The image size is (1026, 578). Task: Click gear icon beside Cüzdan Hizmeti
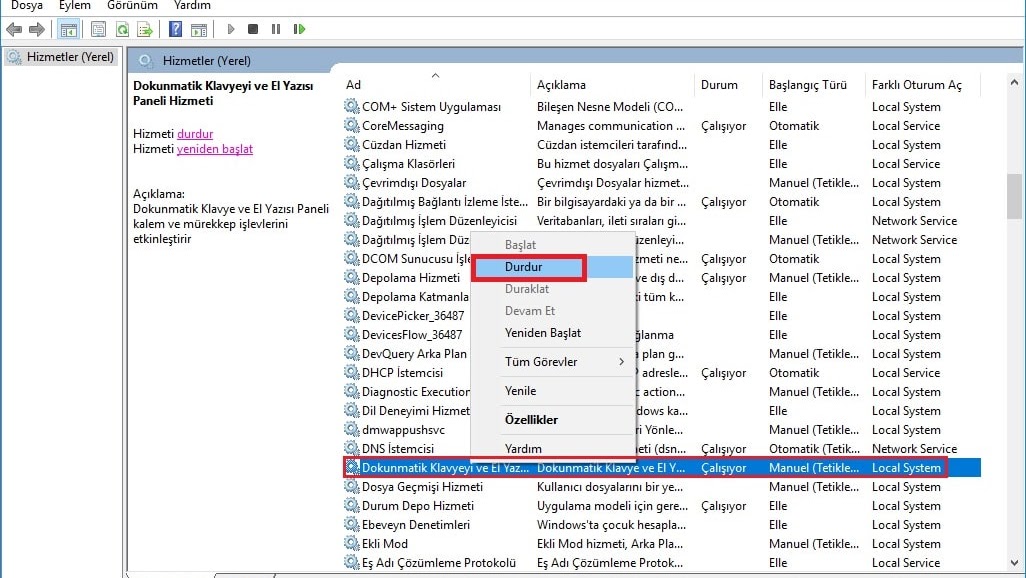pyautogui.click(x=352, y=144)
